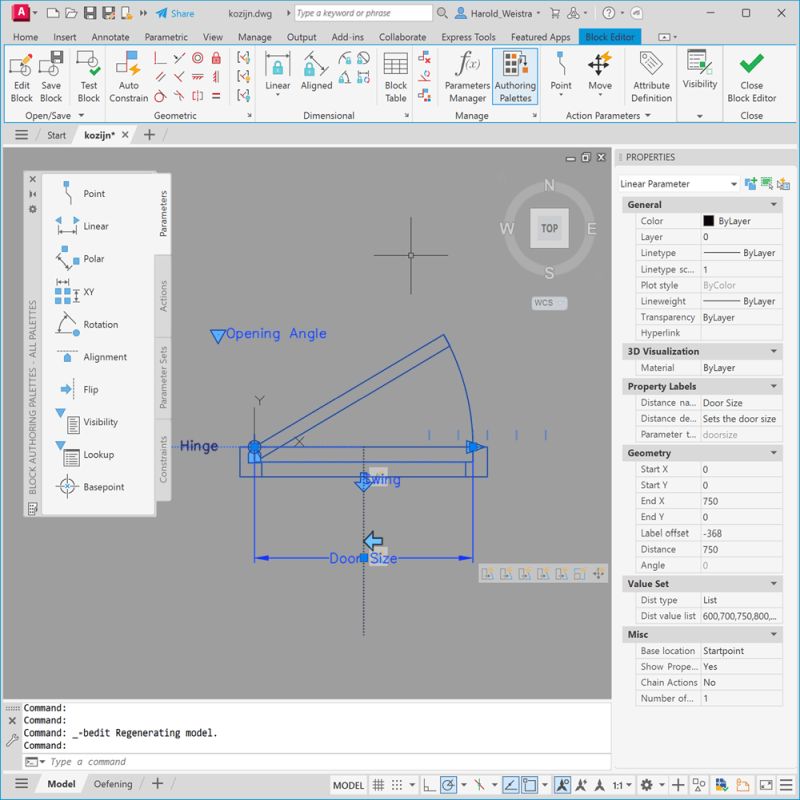The width and height of the screenshot is (800, 800).
Task: Choose Basepoint parameter in authoring palette
Action: (90, 487)
